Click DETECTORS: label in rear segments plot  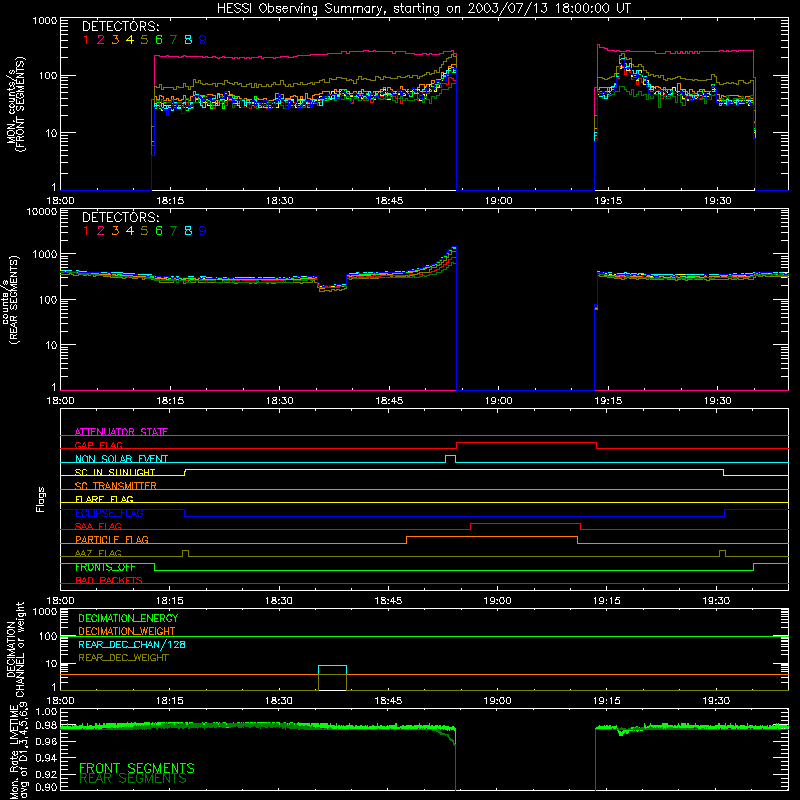(x=120, y=217)
